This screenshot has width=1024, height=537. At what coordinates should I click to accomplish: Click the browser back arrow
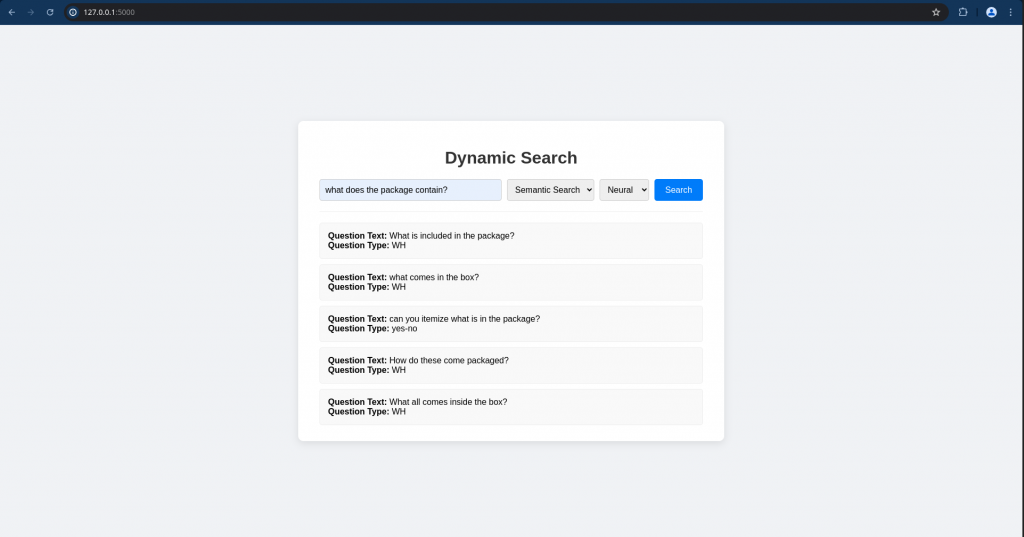point(11,12)
